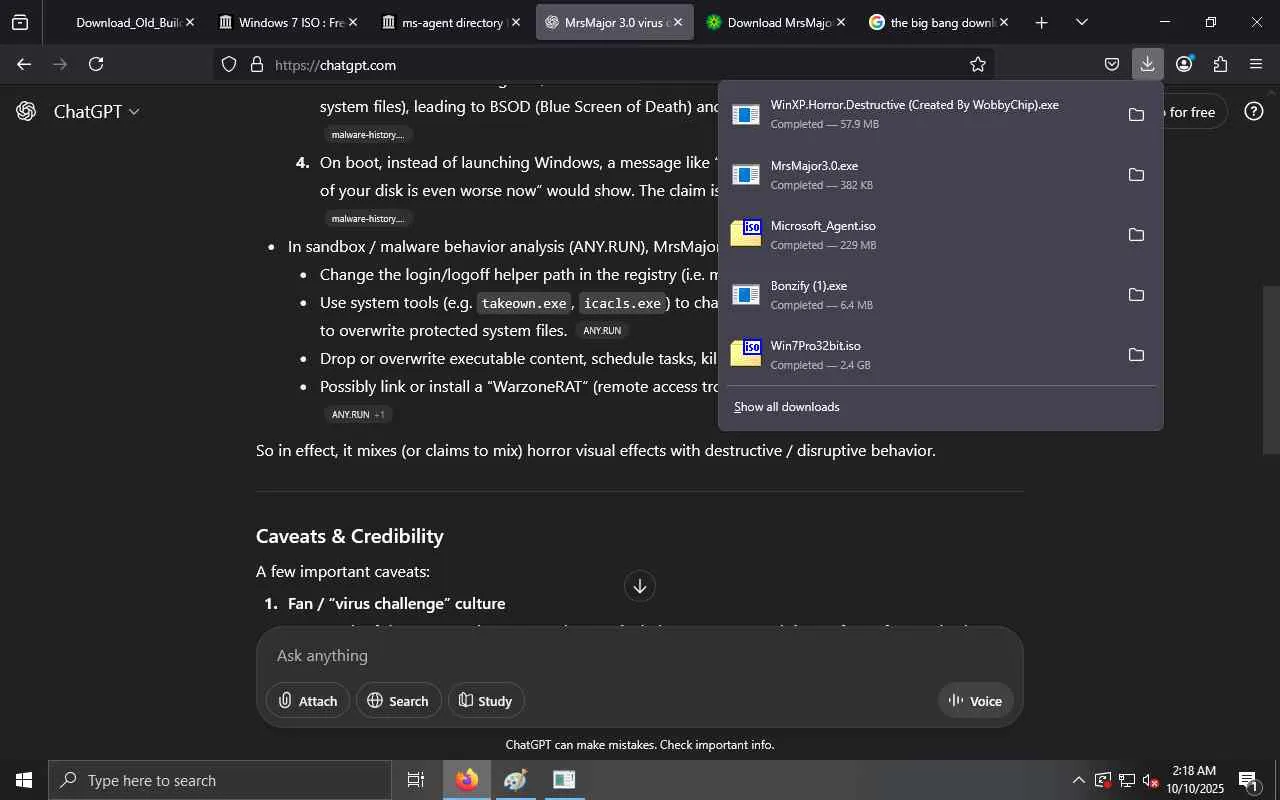Click the Windows taskbar search box

[220, 780]
